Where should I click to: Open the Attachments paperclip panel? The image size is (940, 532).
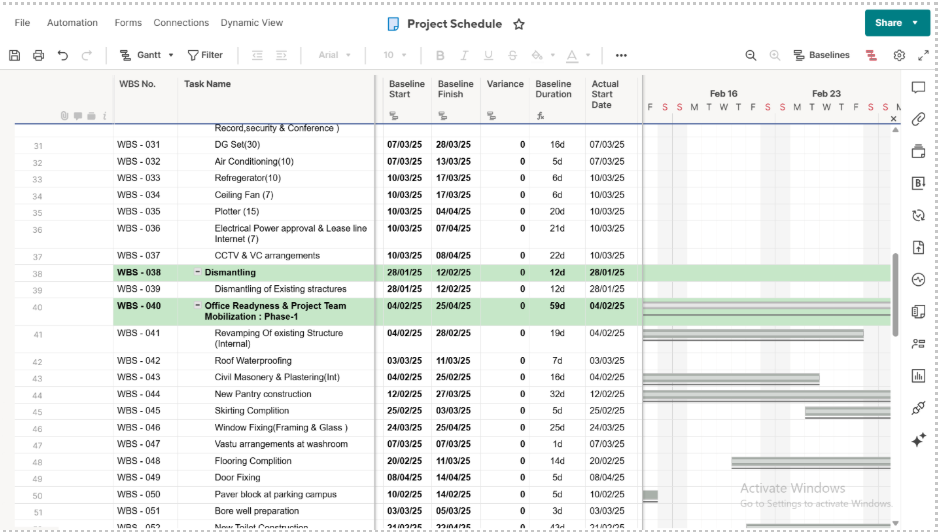pyautogui.click(x=918, y=120)
